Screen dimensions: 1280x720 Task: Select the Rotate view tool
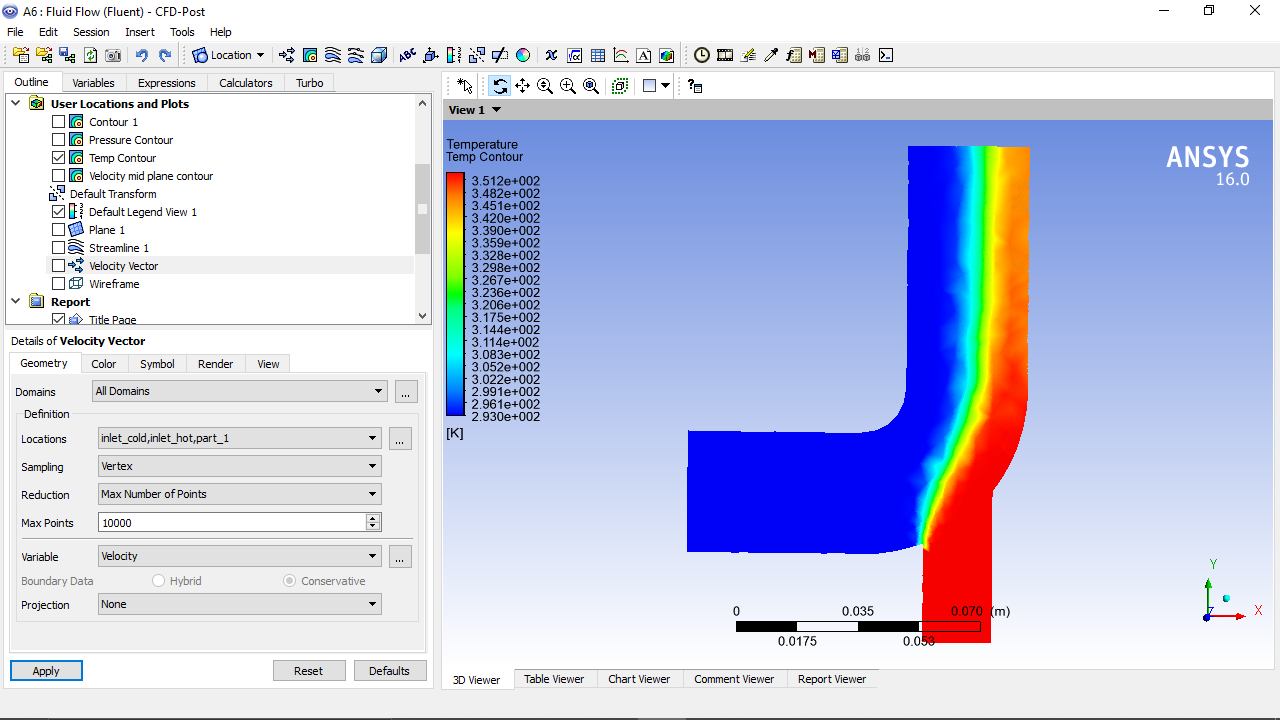click(x=499, y=86)
